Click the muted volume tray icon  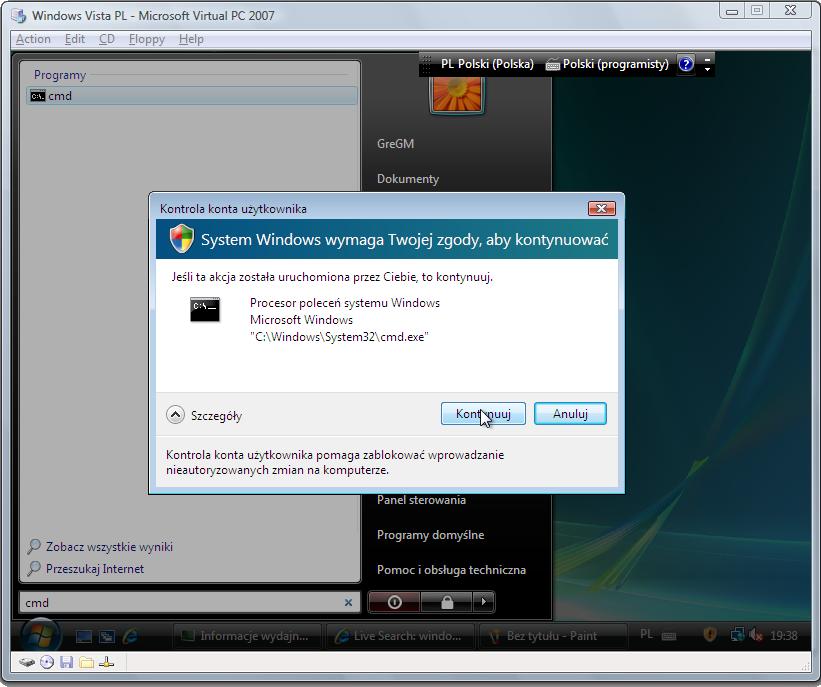pos(755,635)
